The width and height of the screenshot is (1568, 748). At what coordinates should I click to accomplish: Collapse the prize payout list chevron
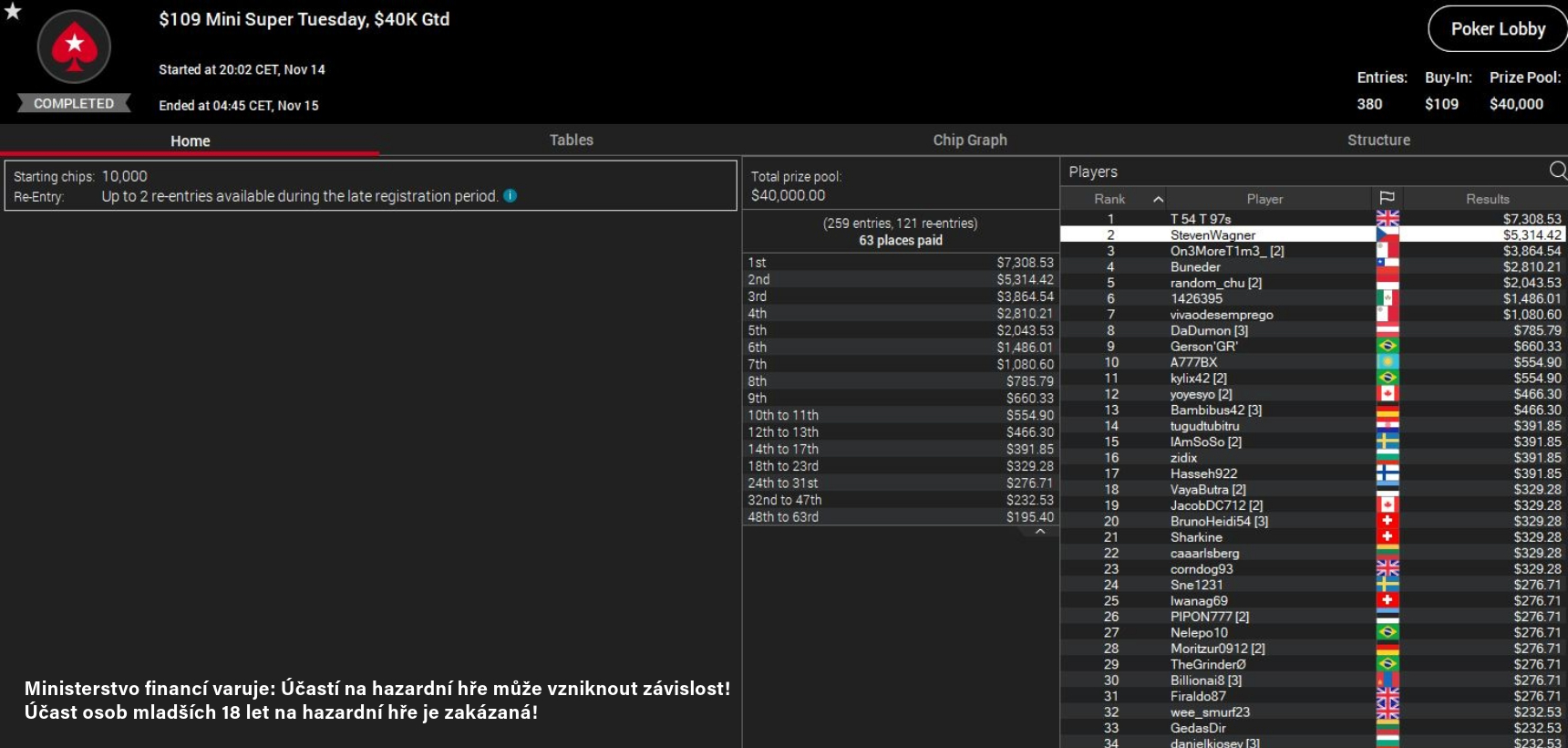[x=1040, y=532]
